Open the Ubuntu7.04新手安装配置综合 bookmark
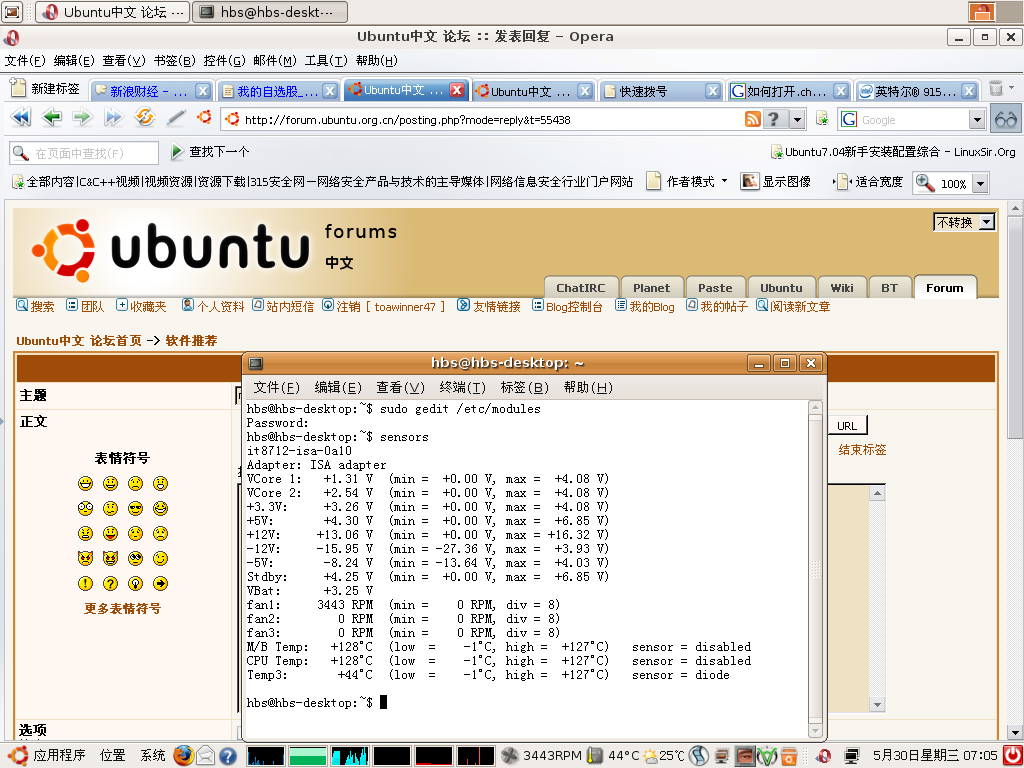Viewport: 1024px width, 768px height. tap(893, 152)
